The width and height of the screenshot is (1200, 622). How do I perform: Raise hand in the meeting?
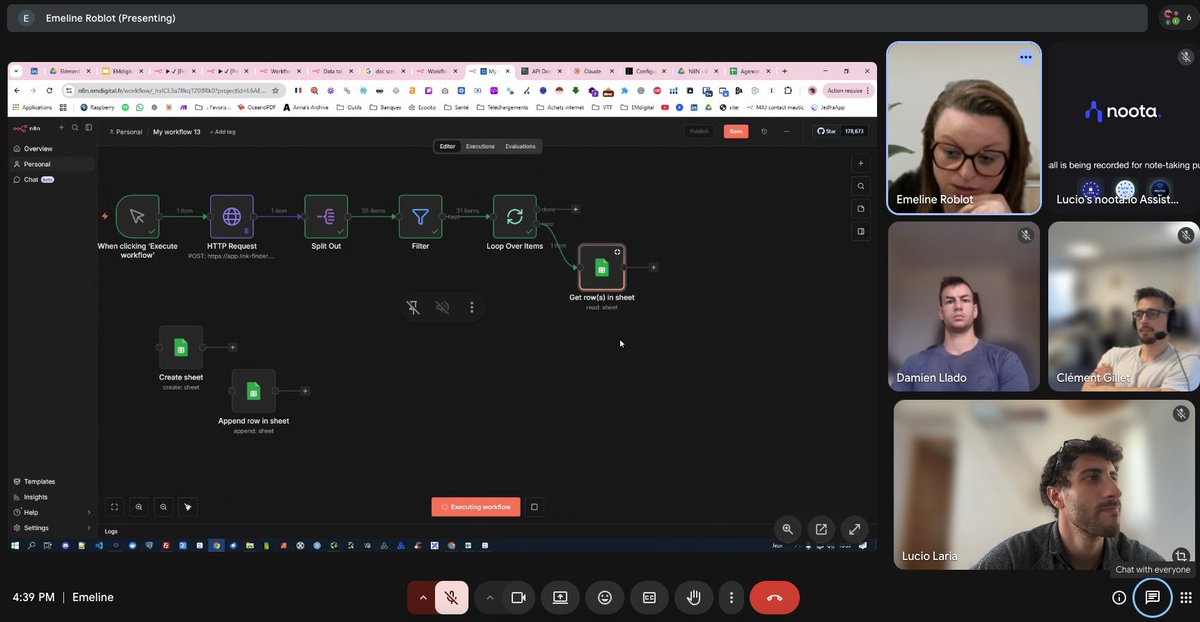[694, 597]
